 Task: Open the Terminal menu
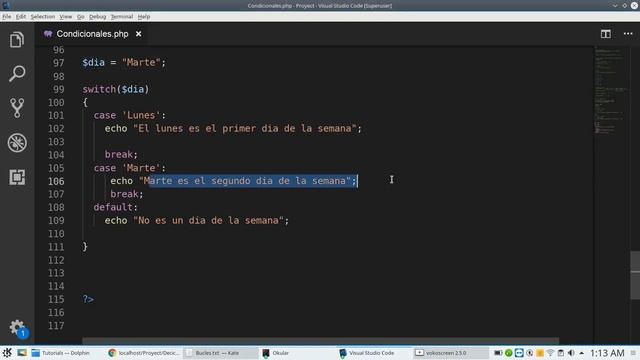tap(122, 17)
